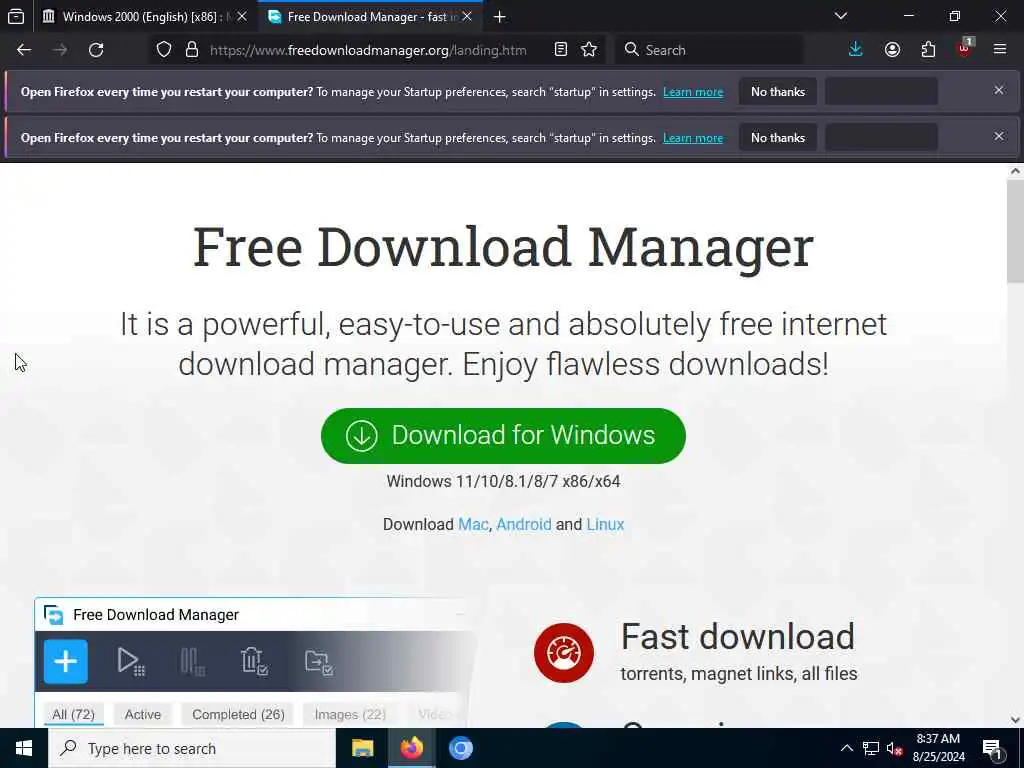Click the delete selected downloads icon
This screenshot has height=768, width=1024.
pyautogui.click(x=253, y=661)
